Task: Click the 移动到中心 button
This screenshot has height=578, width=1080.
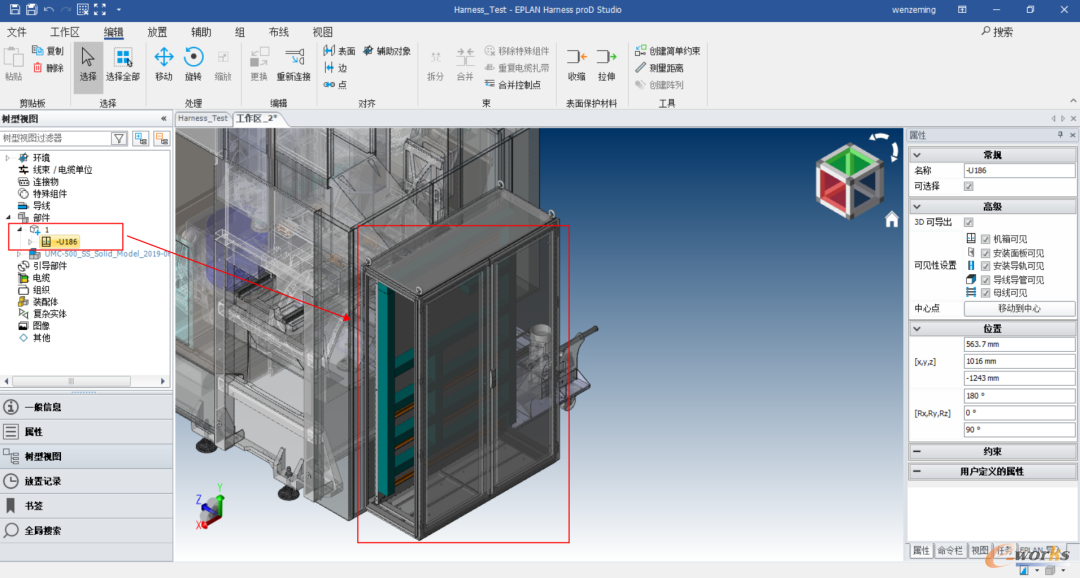Action: click(x=1019, y=309)
